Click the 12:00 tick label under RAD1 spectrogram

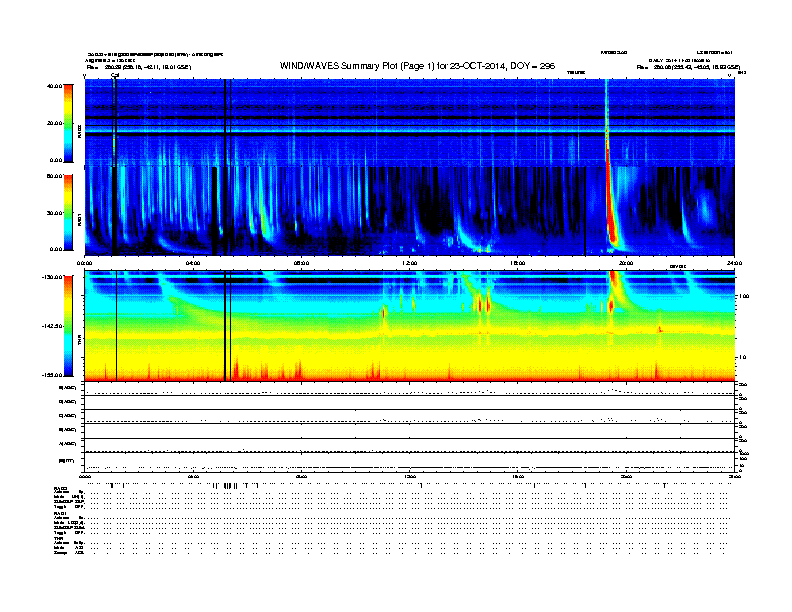coord(410,263)
